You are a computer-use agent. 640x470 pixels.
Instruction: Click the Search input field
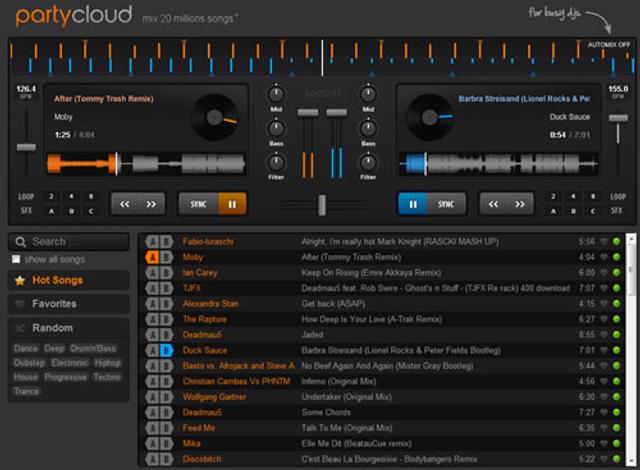(x=69, y=242)
